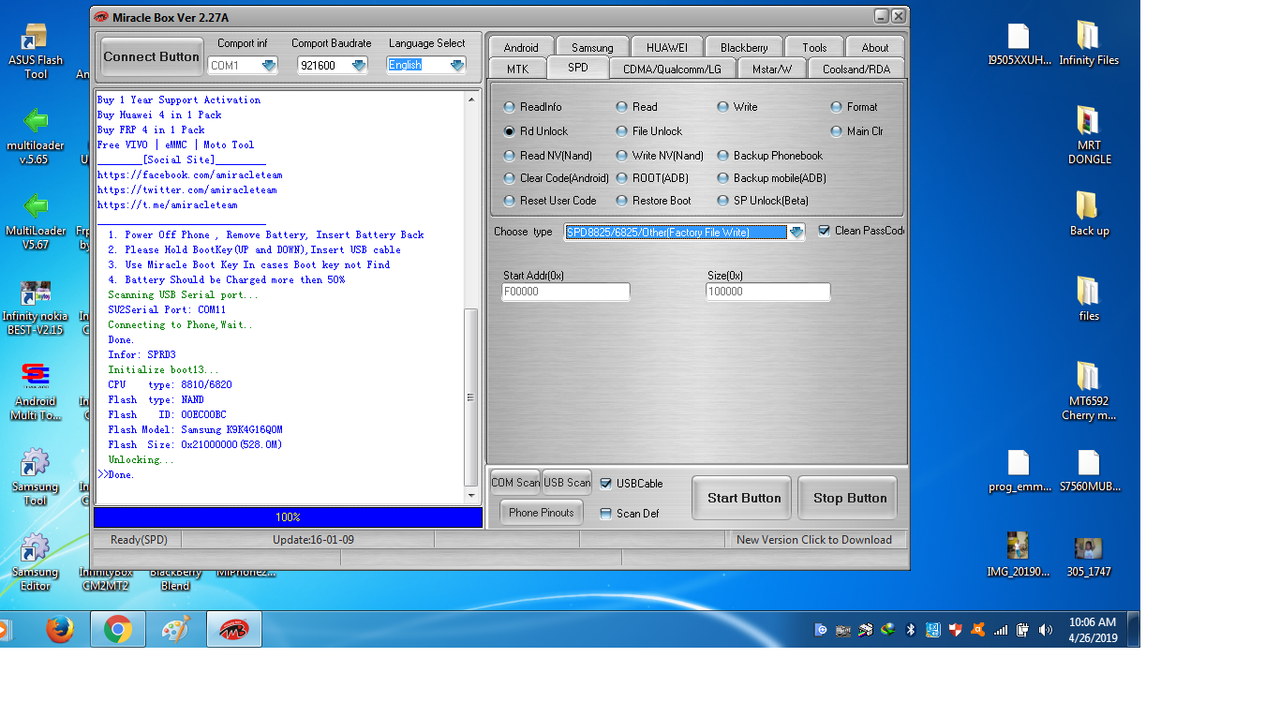This screenshot has height=720, width=1280.
Task: Toggle the Clean PassCode checkbox
Action: tap(824, 231)
